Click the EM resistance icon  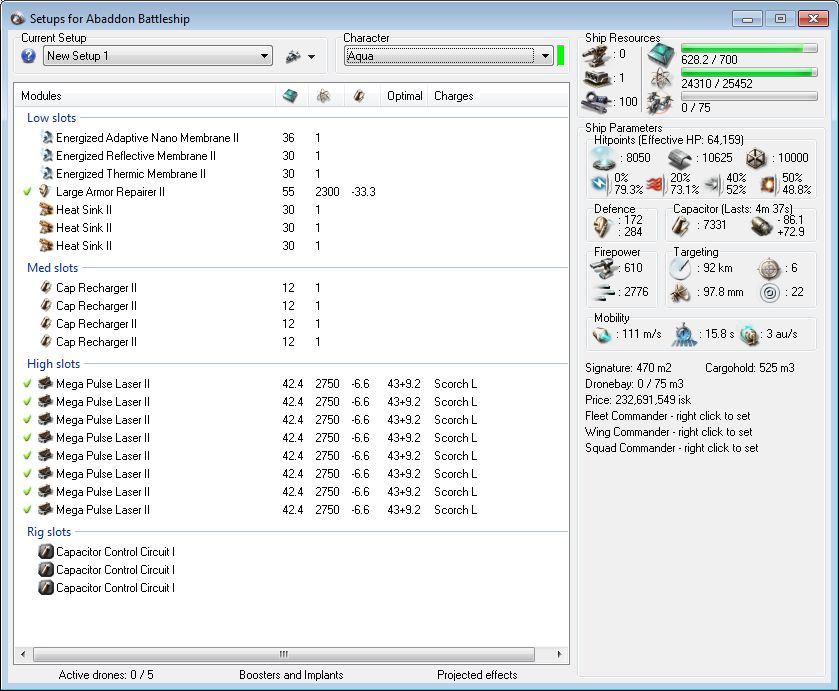pos(600,184)
